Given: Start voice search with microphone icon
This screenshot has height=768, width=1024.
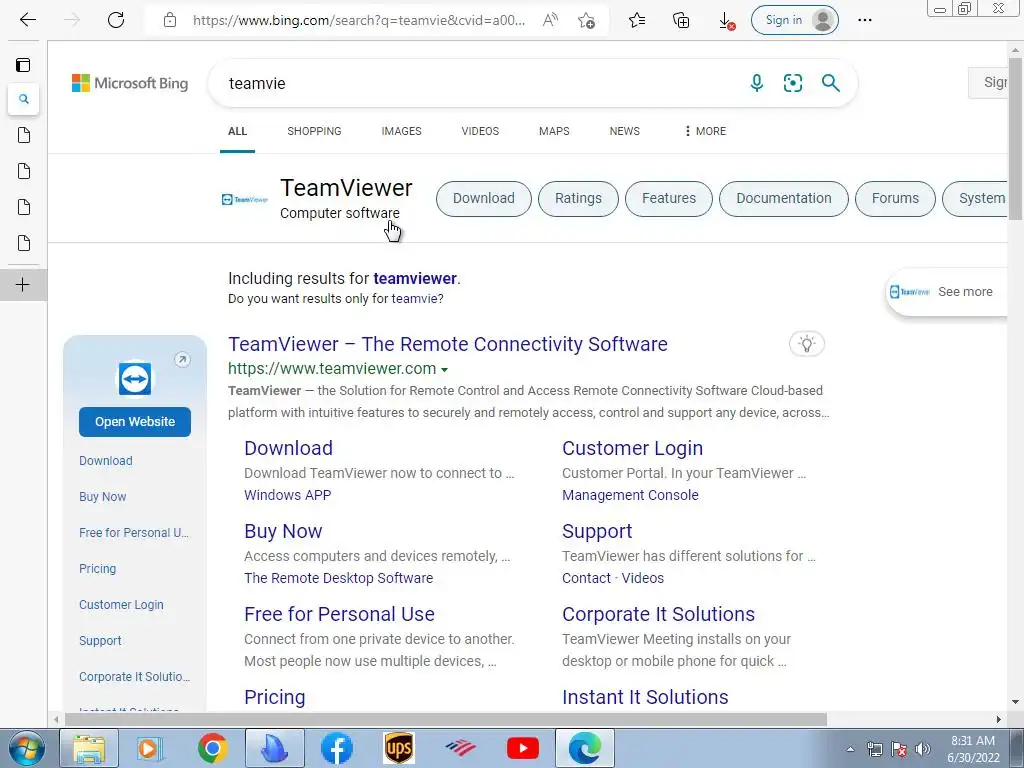Looking at the screenshot, I should tap(756, 83).
